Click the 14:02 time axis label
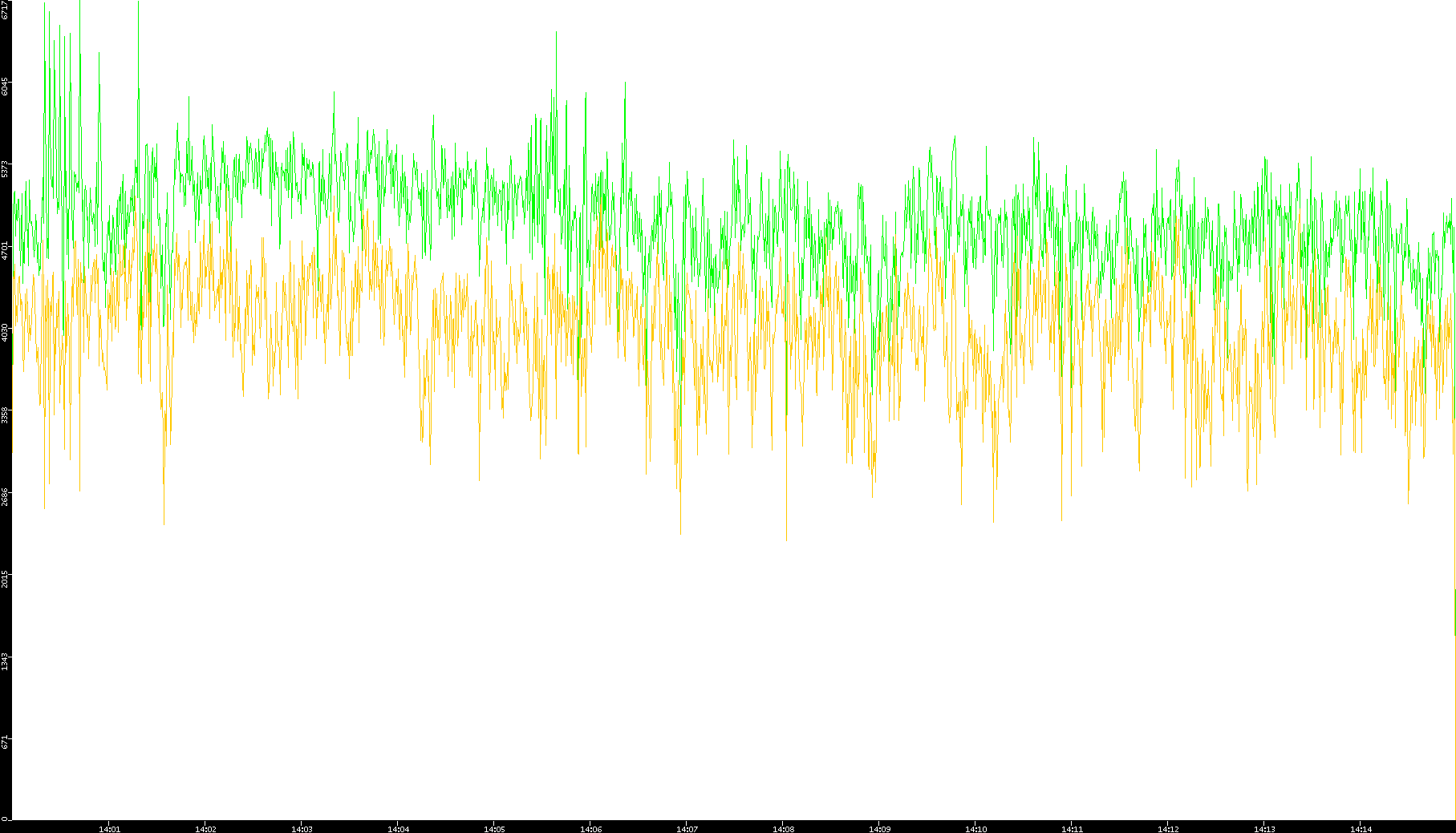 click(205, 829)
